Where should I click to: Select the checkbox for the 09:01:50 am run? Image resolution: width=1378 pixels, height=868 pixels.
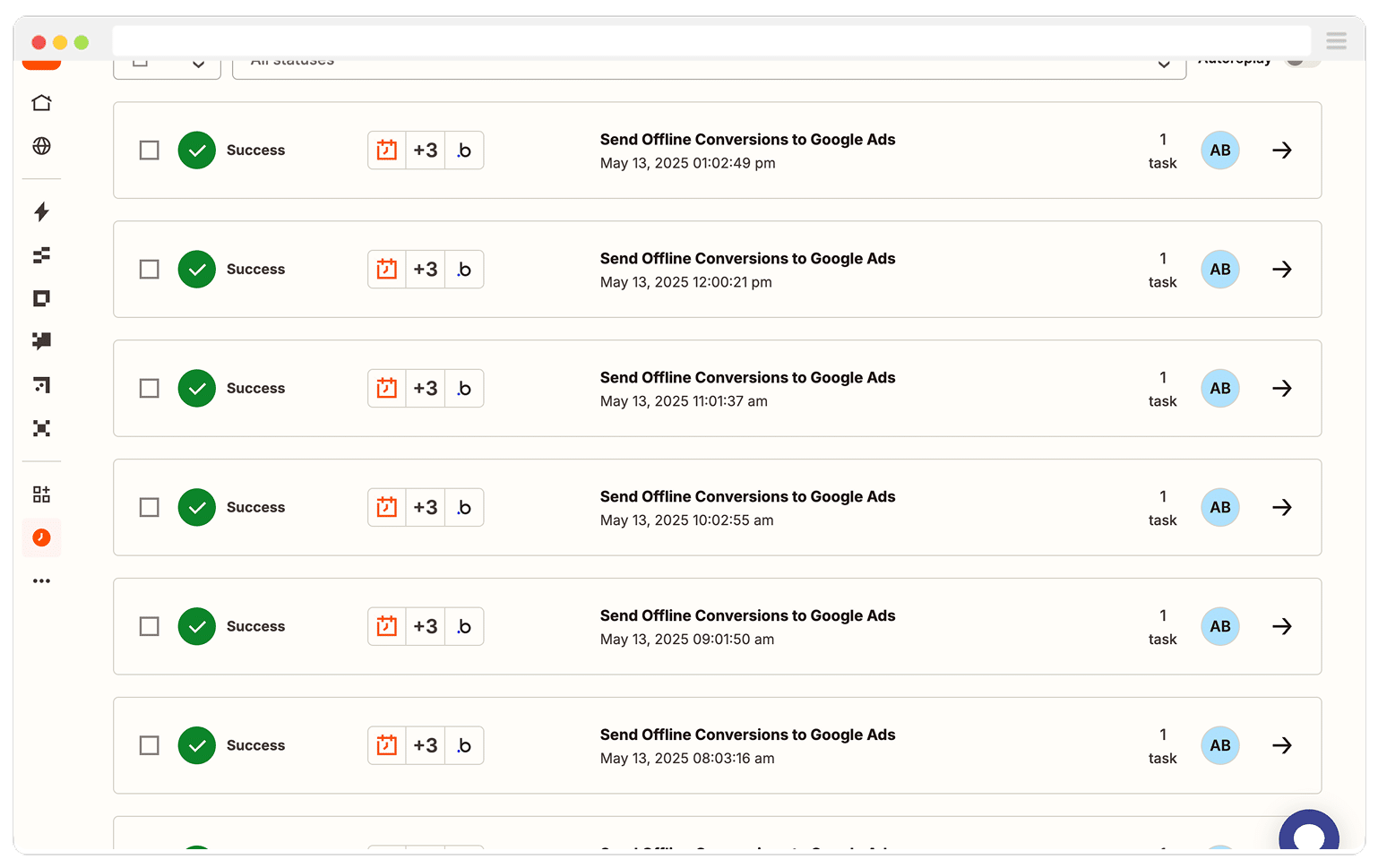coord(150,627)
